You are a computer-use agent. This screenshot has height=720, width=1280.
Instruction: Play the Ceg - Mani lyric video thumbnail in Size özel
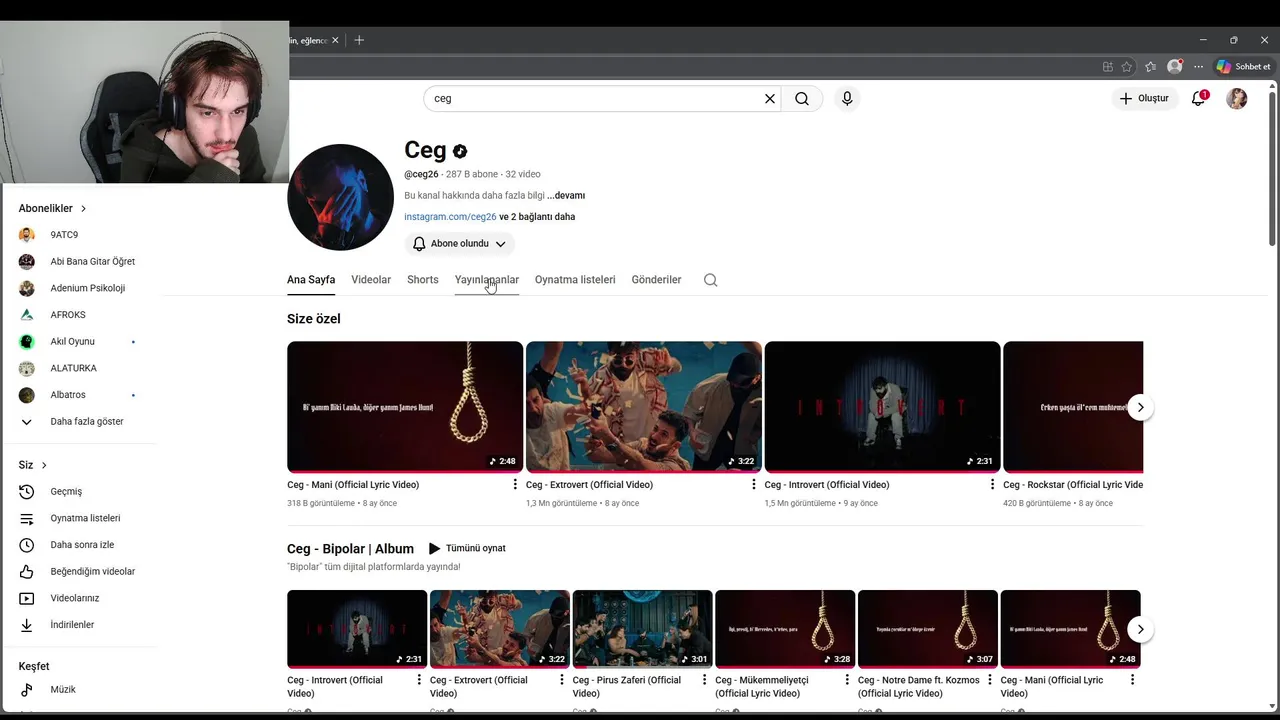(405, 407)
